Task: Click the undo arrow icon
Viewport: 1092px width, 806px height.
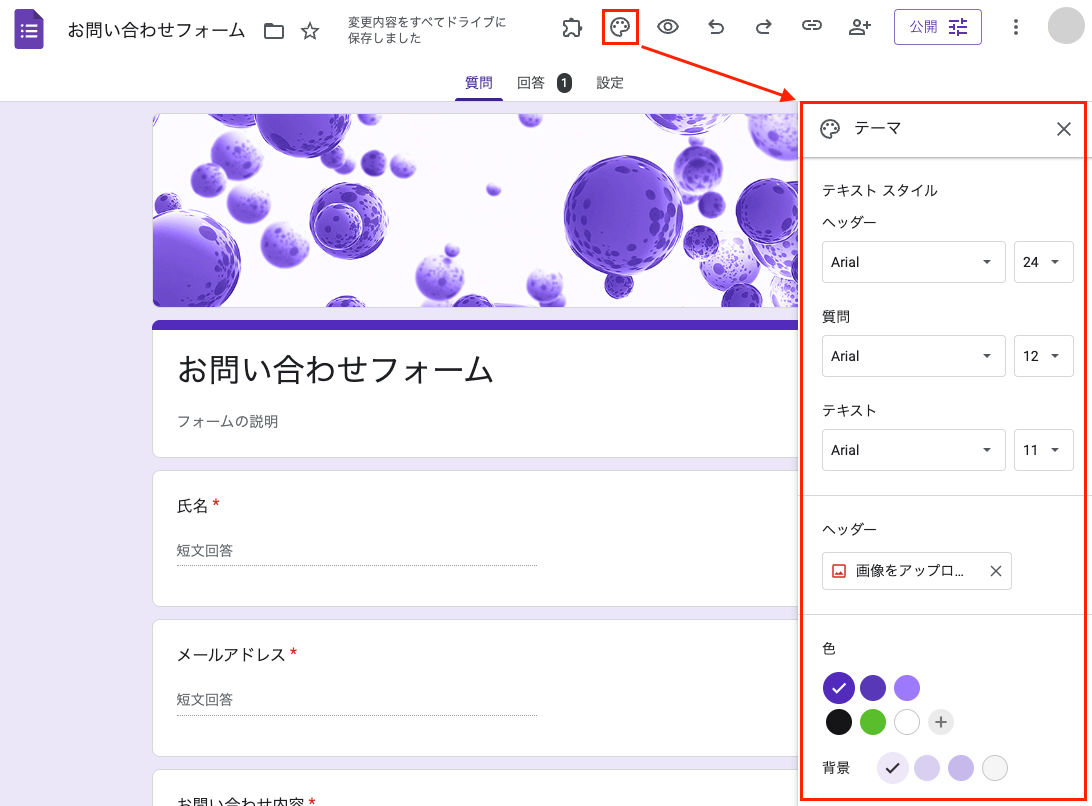Action: (716, 28)
